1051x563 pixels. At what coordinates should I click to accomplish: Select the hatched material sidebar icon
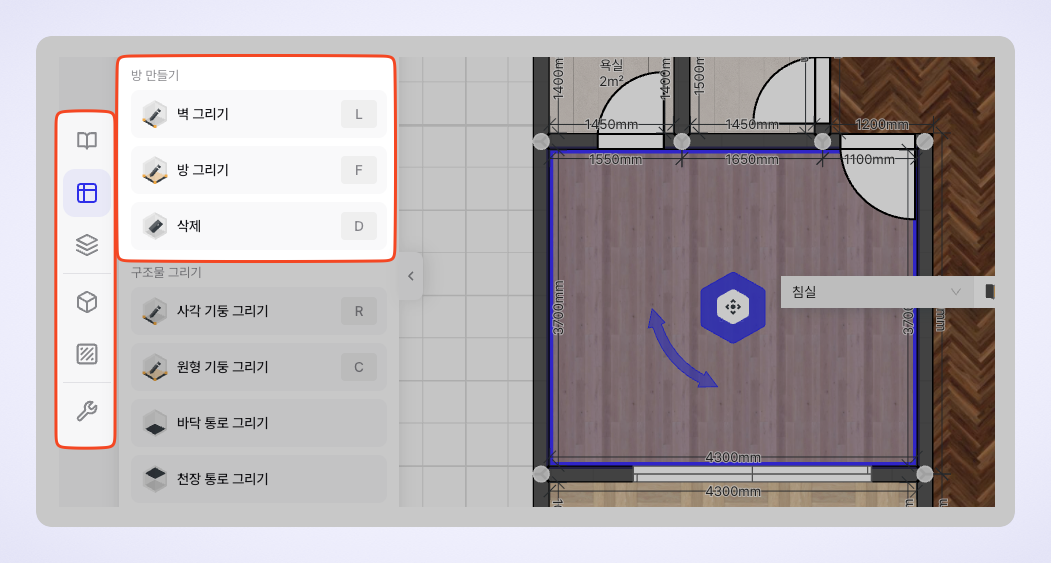pos(87,354)
